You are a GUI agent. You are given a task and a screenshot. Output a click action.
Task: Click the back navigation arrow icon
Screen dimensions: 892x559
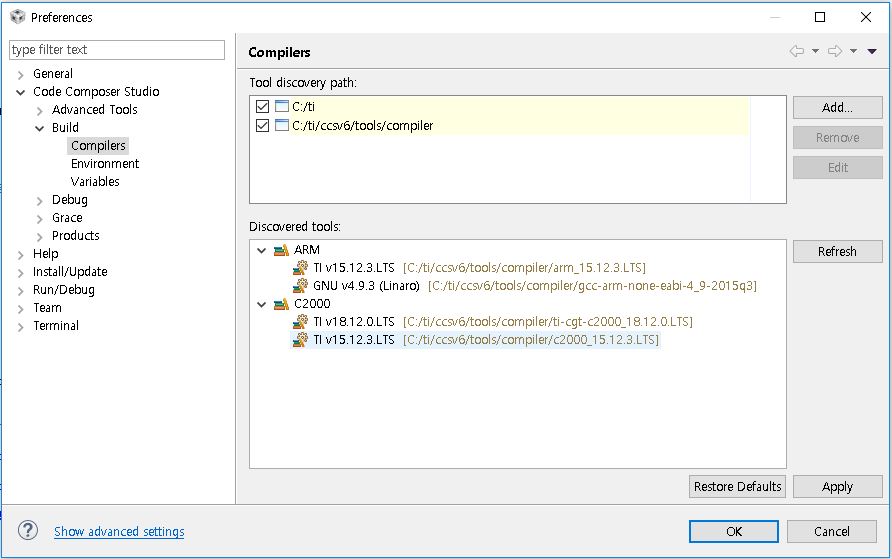[x=796, y=51]
